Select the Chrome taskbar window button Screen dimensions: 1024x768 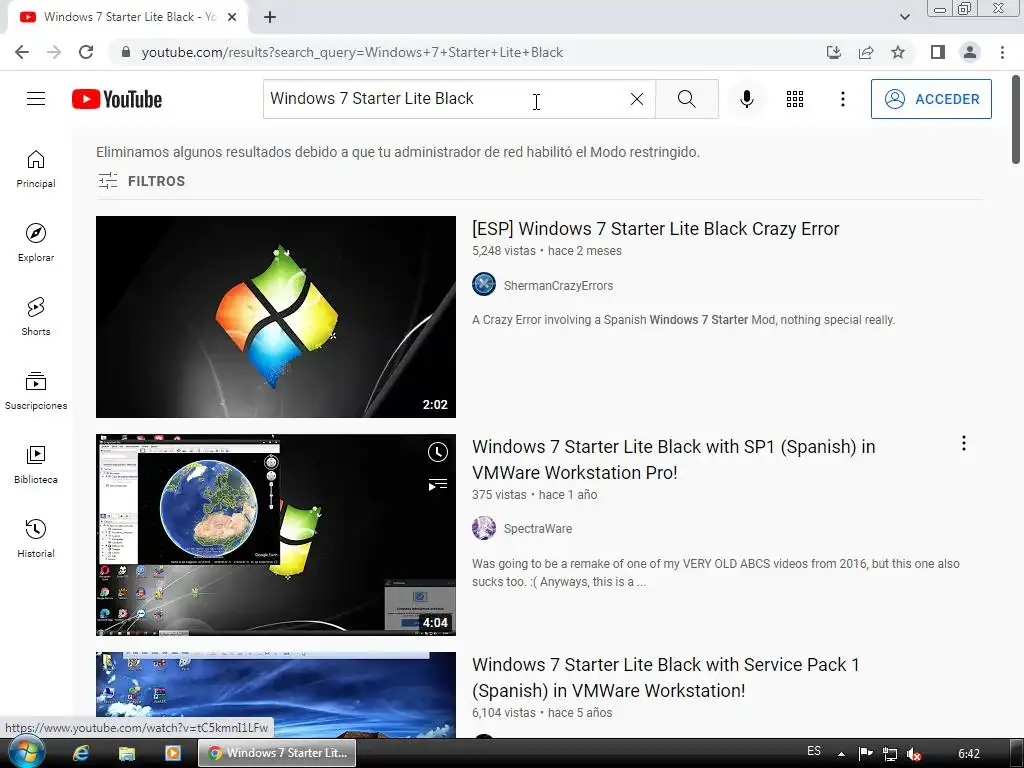(x=278, y=753)
